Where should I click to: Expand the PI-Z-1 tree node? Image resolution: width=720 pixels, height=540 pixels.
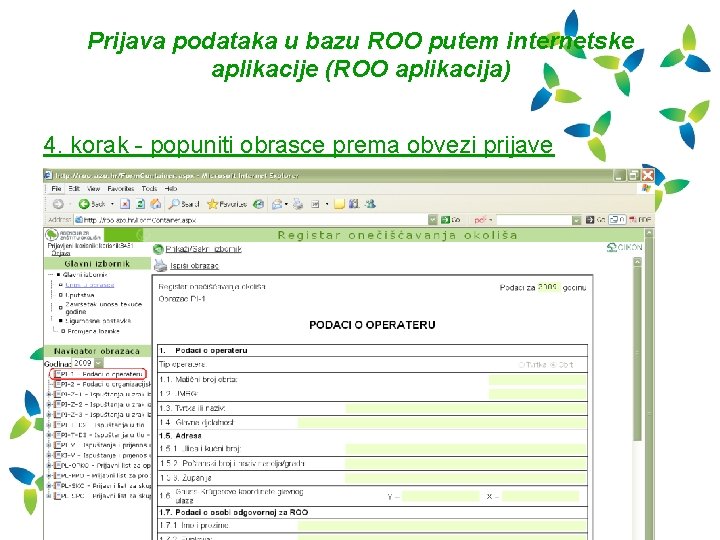point(49,394)
